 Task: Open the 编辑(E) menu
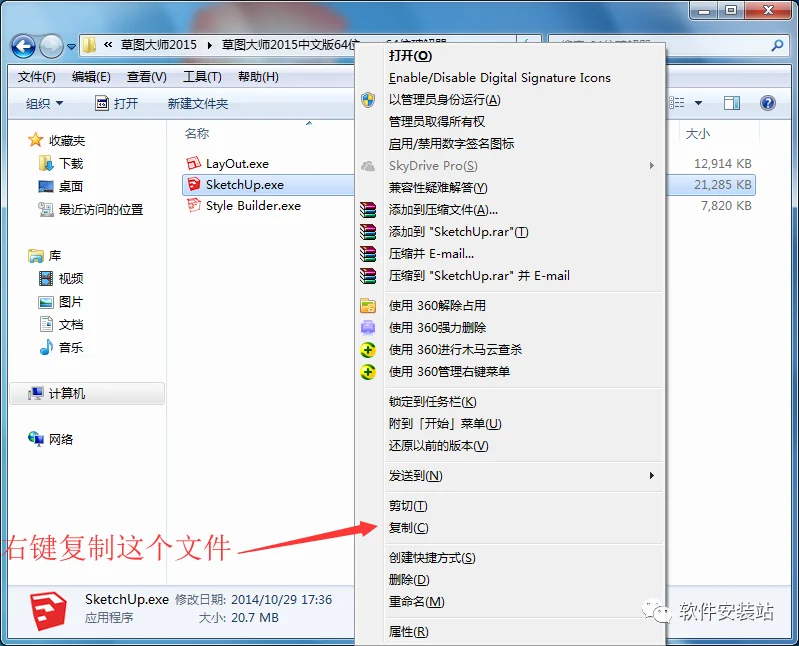click(x=91, y=77)
